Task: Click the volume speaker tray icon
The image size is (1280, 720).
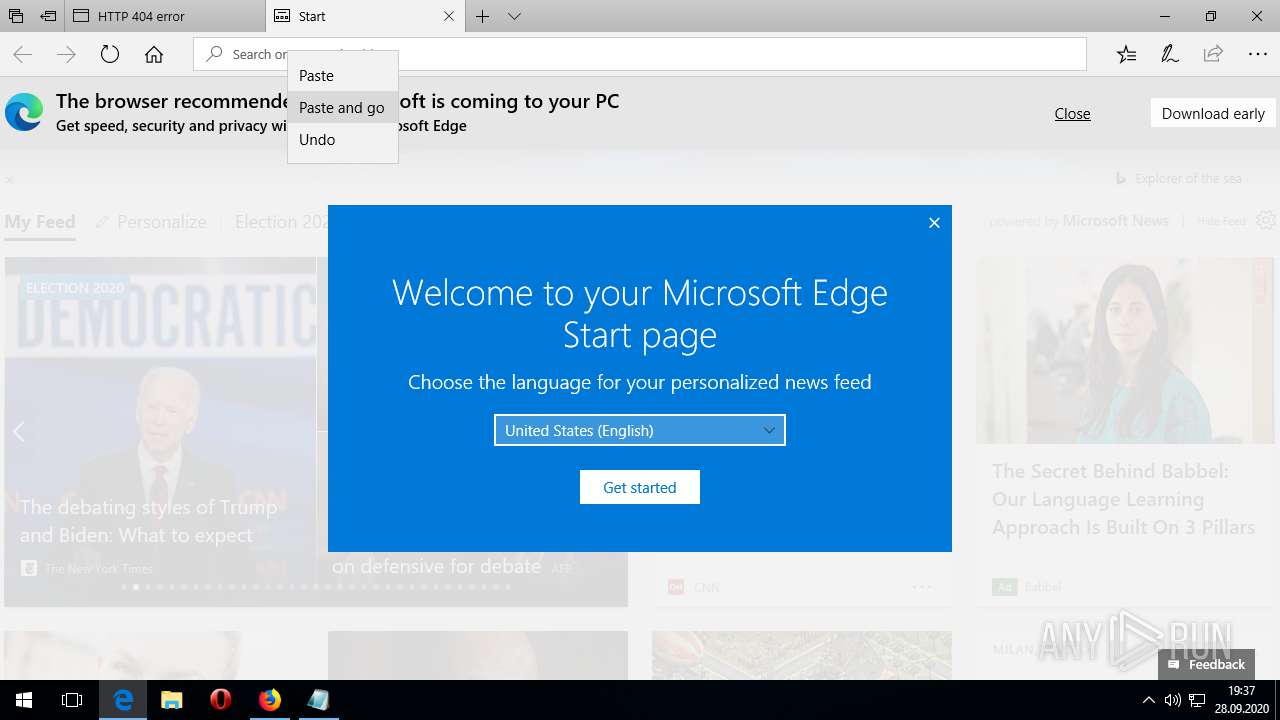Action: tap(1172, 700)
